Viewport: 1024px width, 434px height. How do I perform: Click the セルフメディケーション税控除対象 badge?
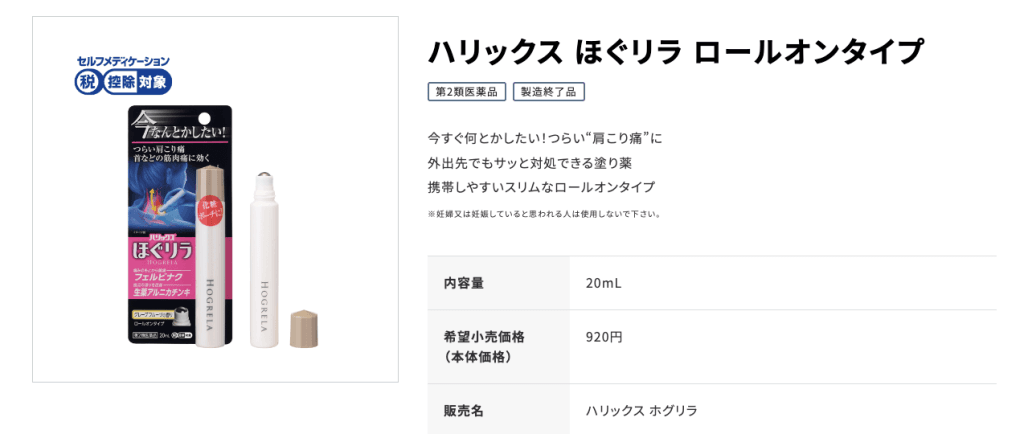coord(124,74)
